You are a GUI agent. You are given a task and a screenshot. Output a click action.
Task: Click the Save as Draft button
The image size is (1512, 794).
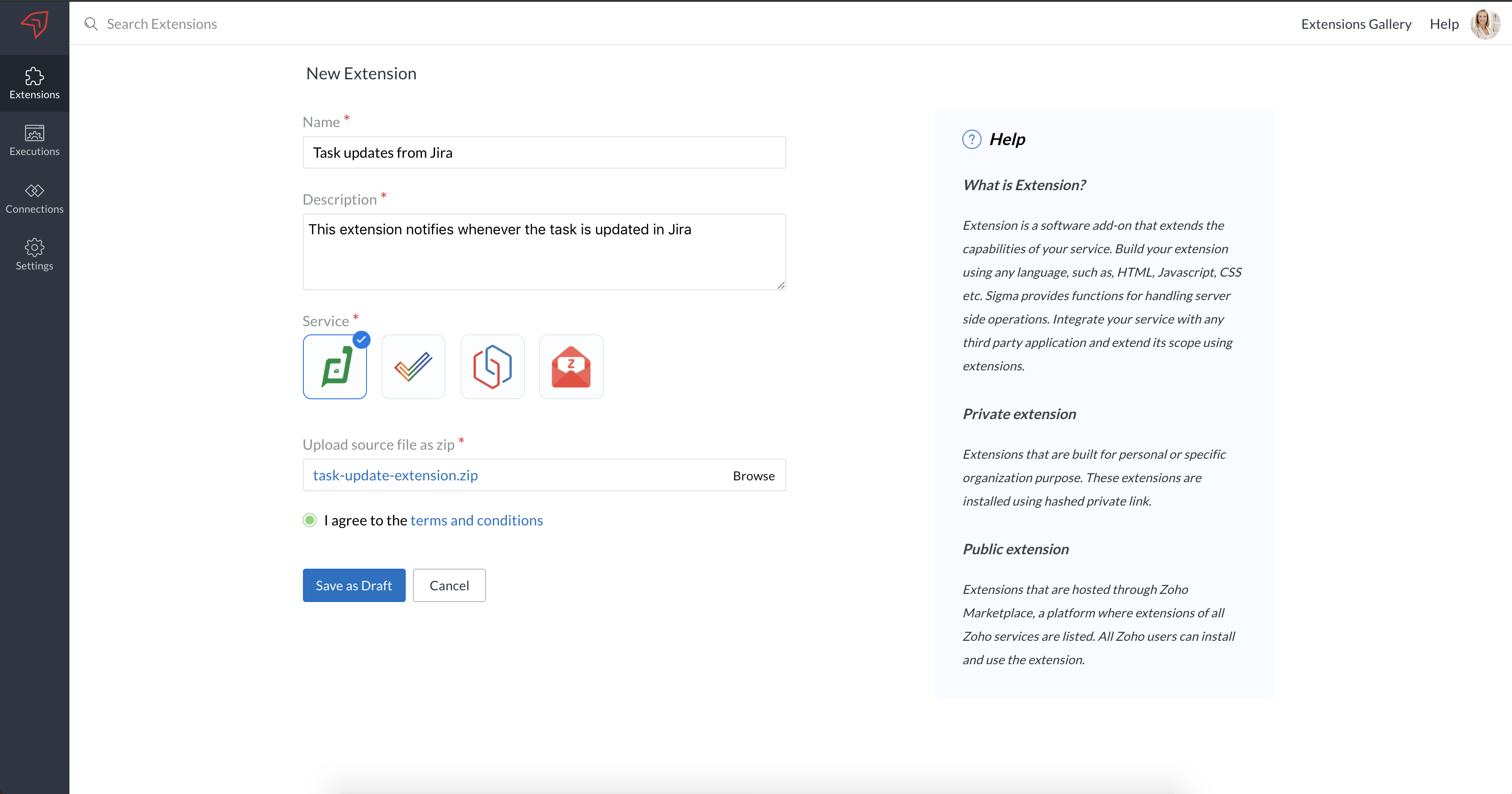[x=353, y=585]
